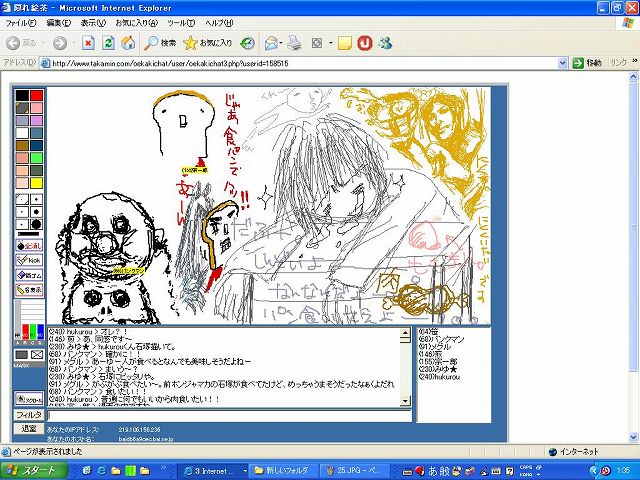
Task: Click the dark gray MARK box icon
Action: click(22, 355)
